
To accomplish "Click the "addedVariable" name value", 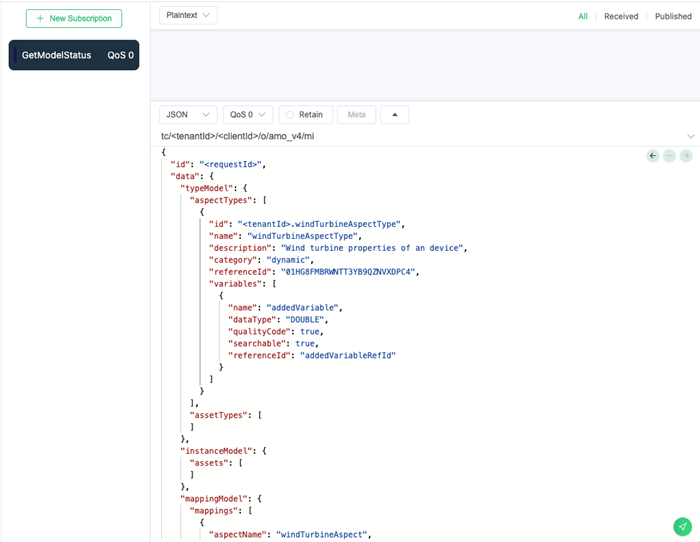I will 302,308.
